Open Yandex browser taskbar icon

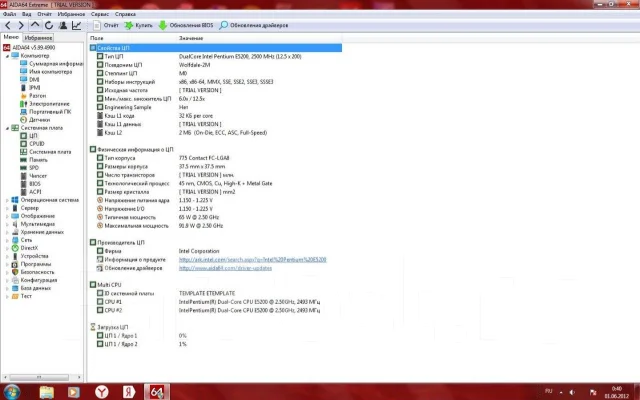[x=102, y=392]
